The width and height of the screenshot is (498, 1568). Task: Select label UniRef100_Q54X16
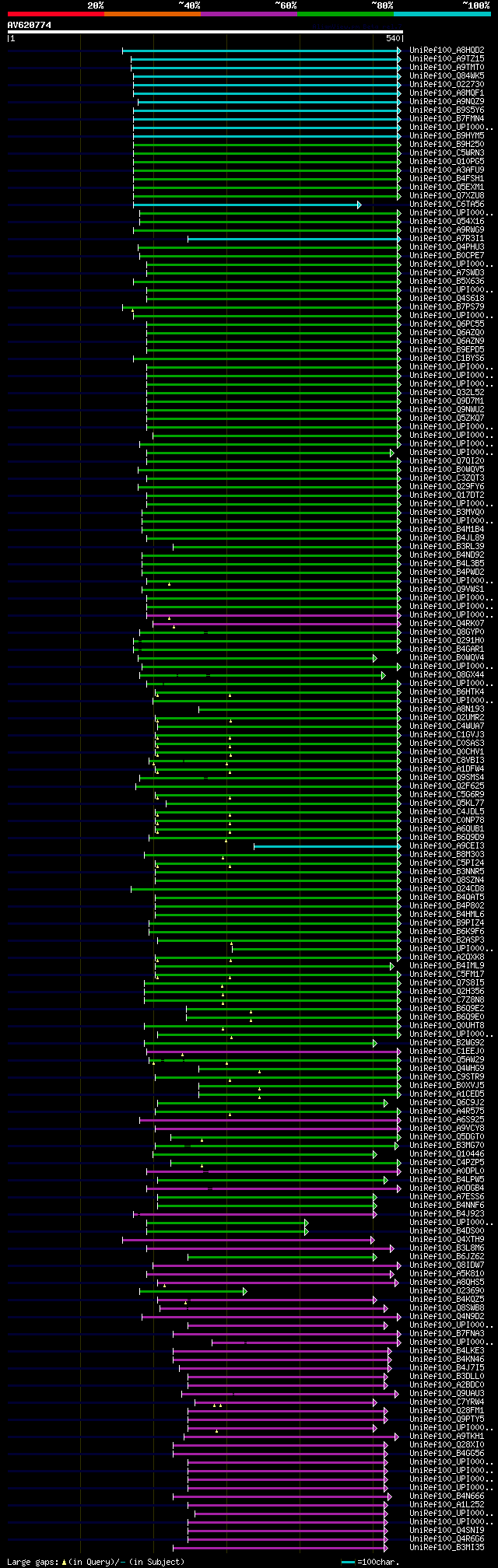coord(447,222)
